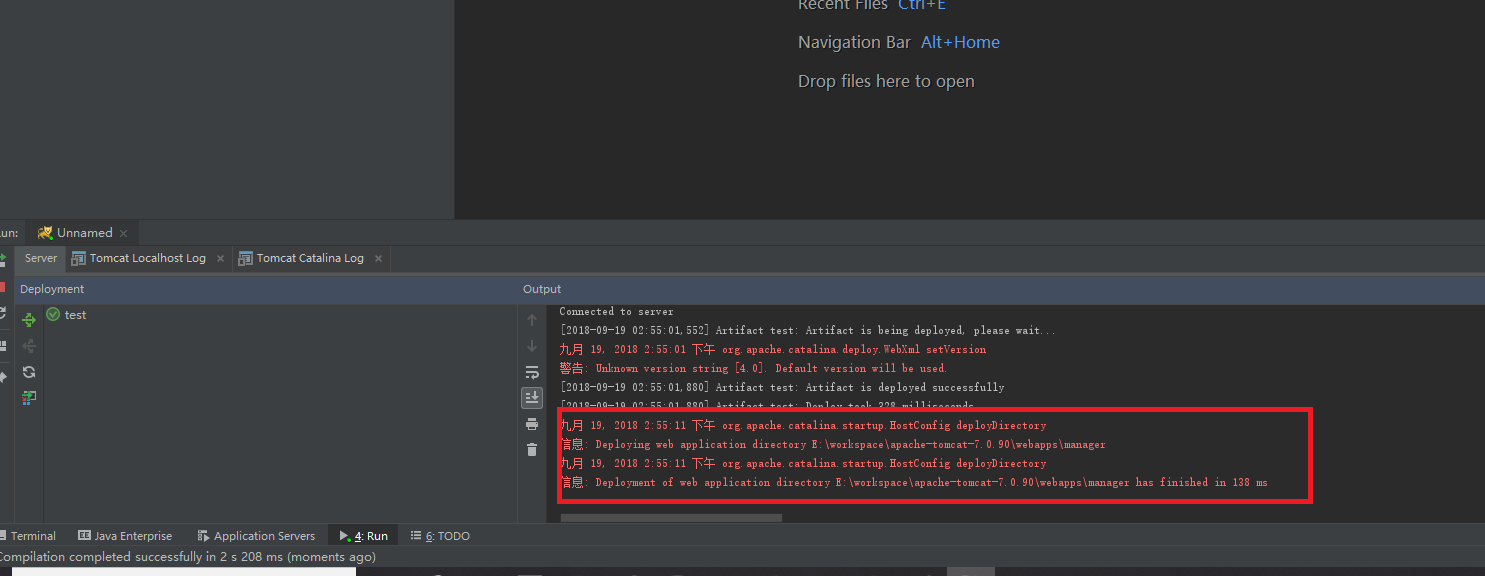Click the Print console output icon

(532, 424)
